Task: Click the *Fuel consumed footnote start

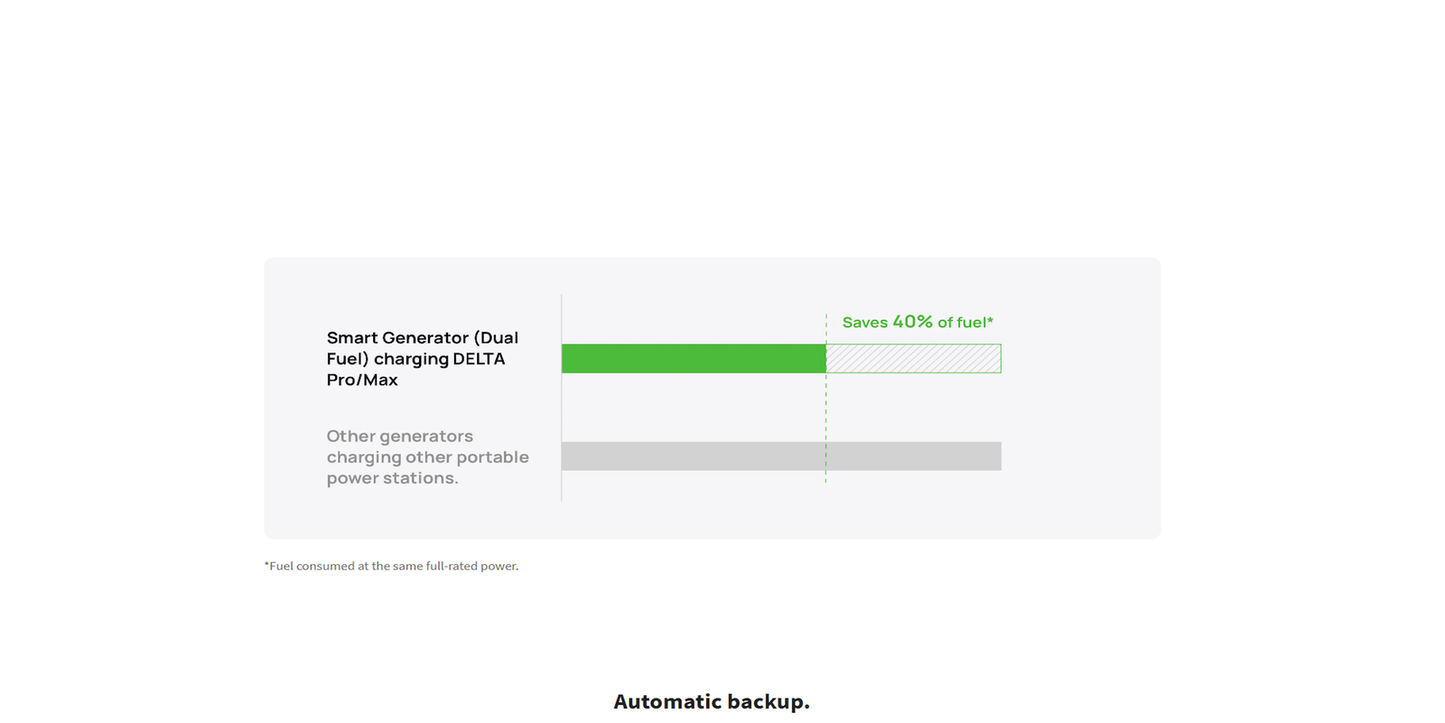Action: pyautogui.click(x=278, y=566)
